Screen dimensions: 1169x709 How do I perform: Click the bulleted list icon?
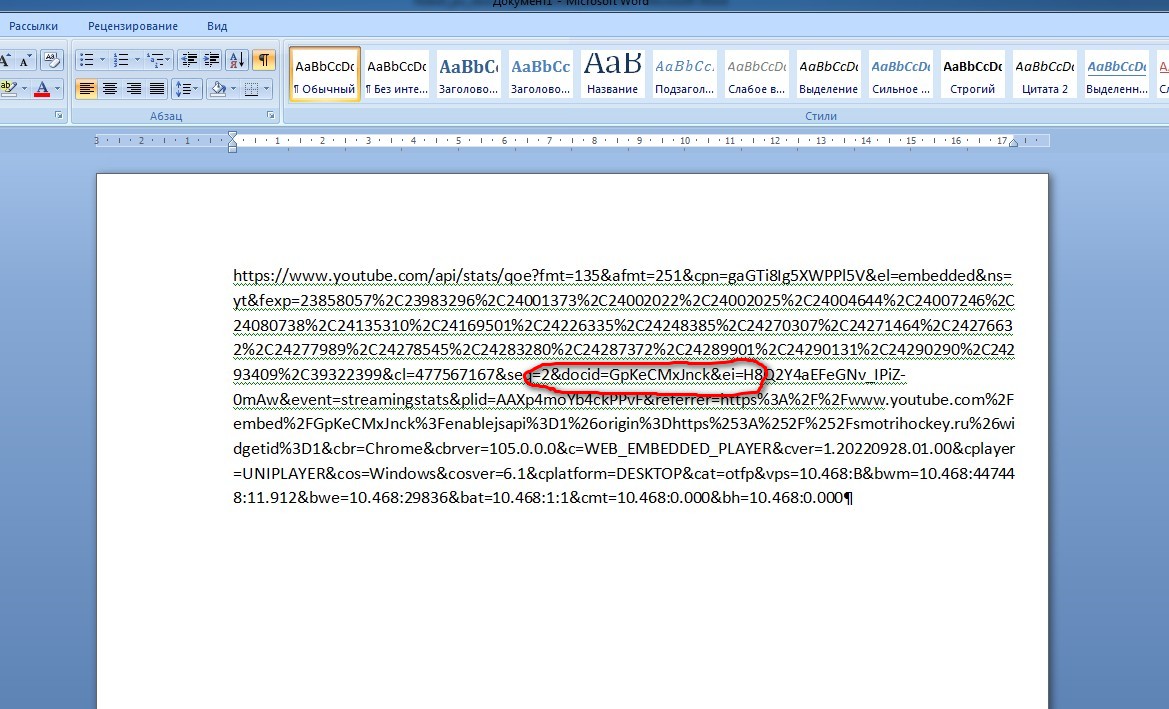(86, 60)
